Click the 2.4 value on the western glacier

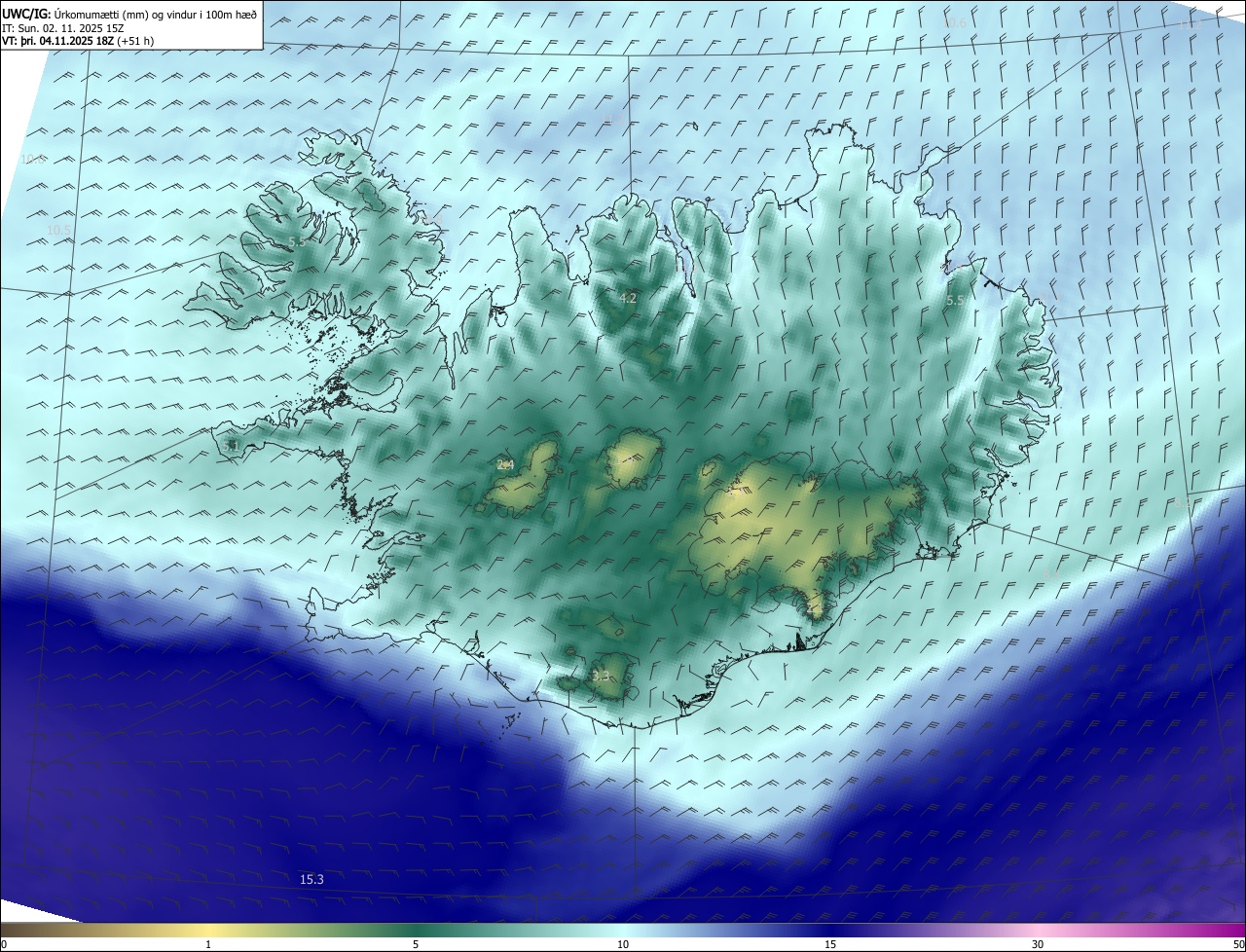tap(505, 465)
